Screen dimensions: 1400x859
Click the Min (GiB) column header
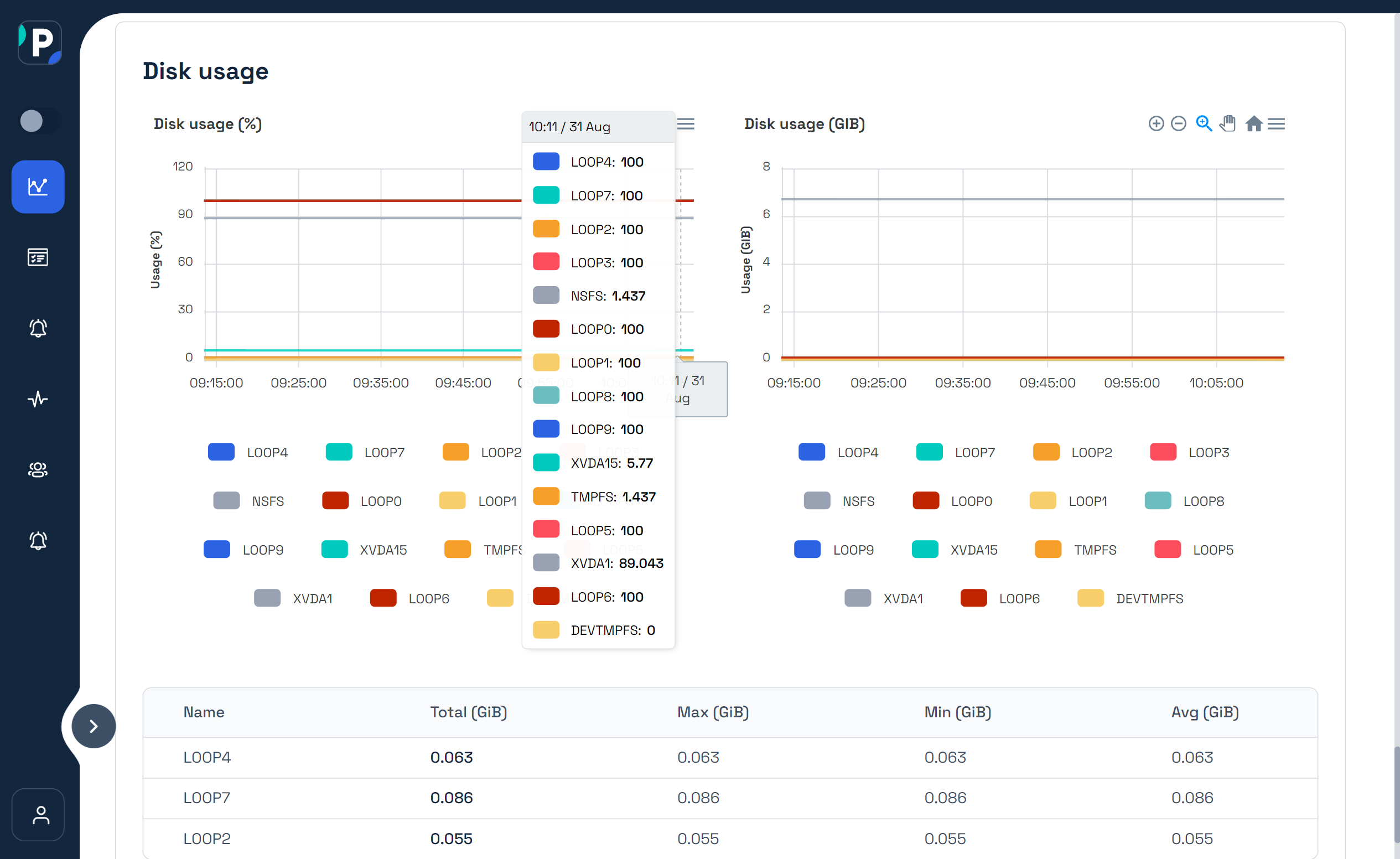click(x=957, y=712)
